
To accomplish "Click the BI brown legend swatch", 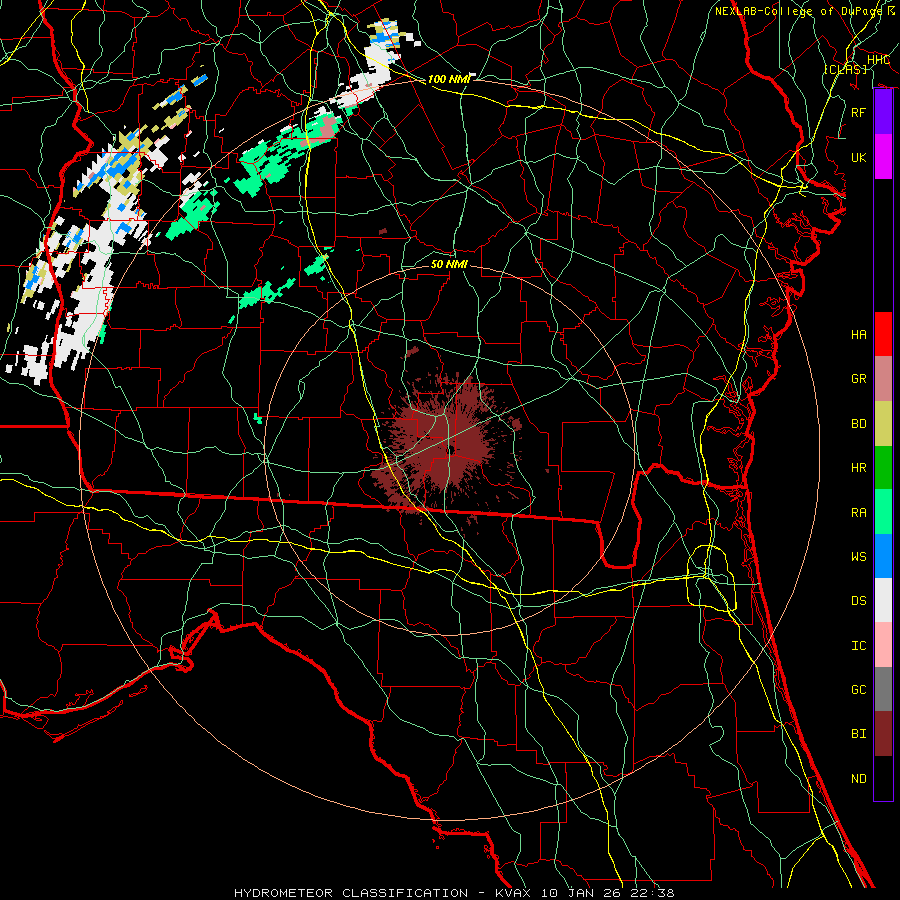I will [883, 734].
